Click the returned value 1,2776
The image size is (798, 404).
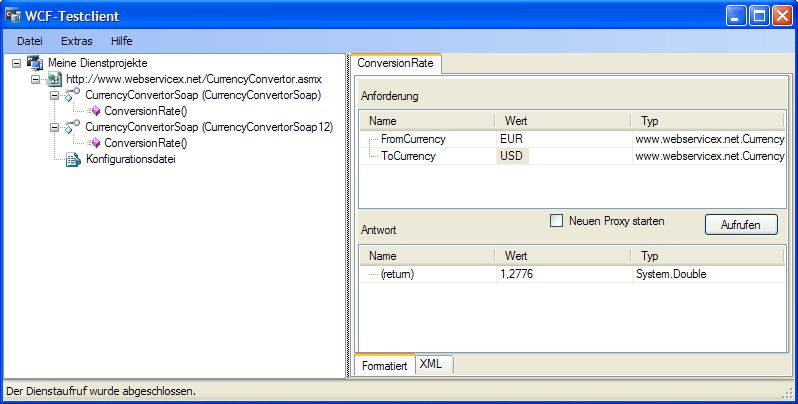517,274
